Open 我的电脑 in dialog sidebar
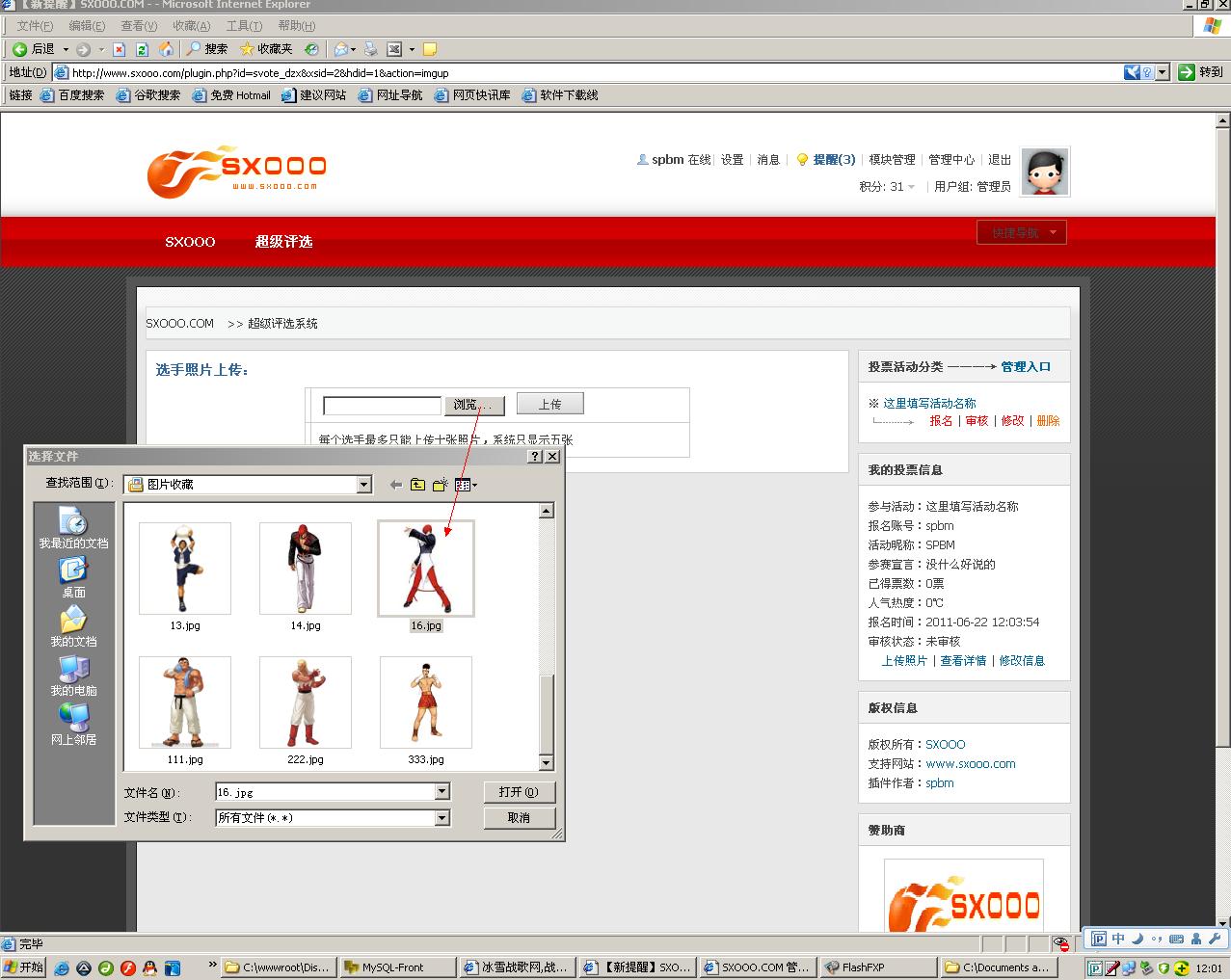The height and width of the screenshot is (980, 1231). pyautogui.click(x=73, y=675)
